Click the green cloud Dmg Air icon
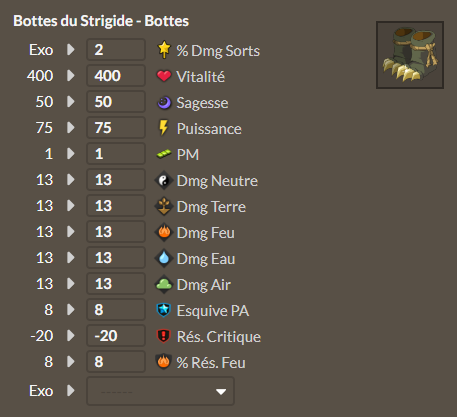The image size is (457, 417). tap(164, 284)
